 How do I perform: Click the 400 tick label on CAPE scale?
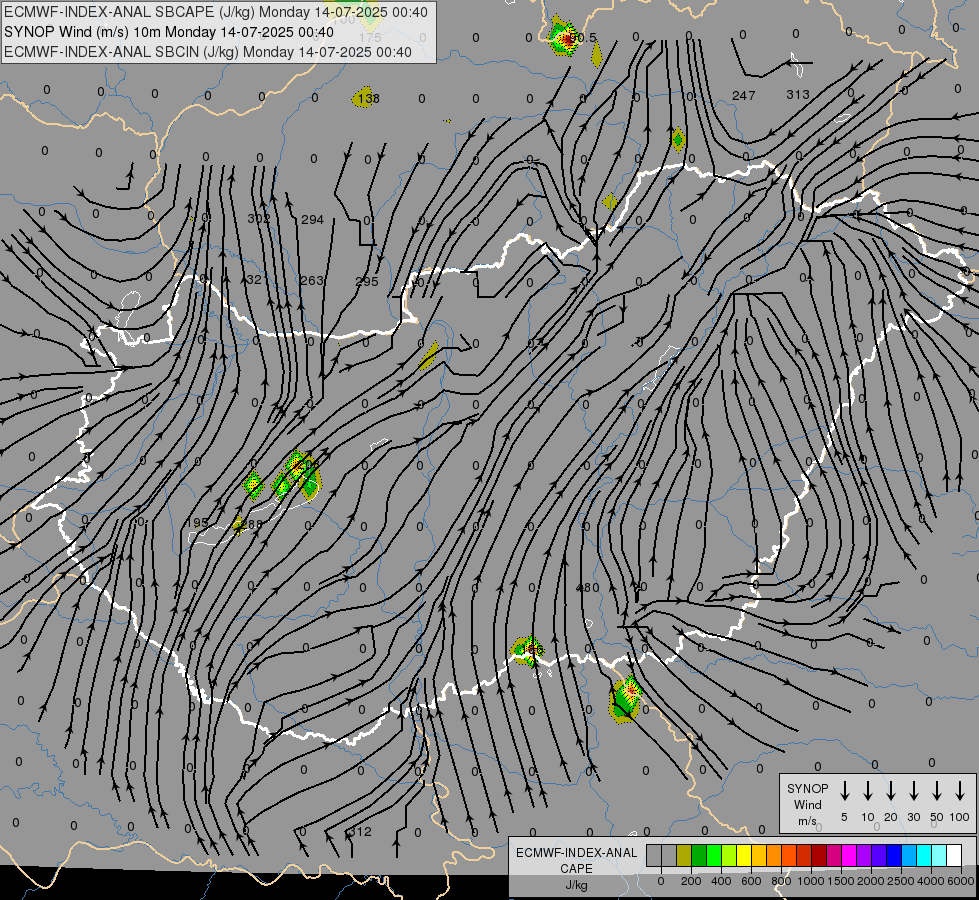pyautogui.click(x=721, y=881)
